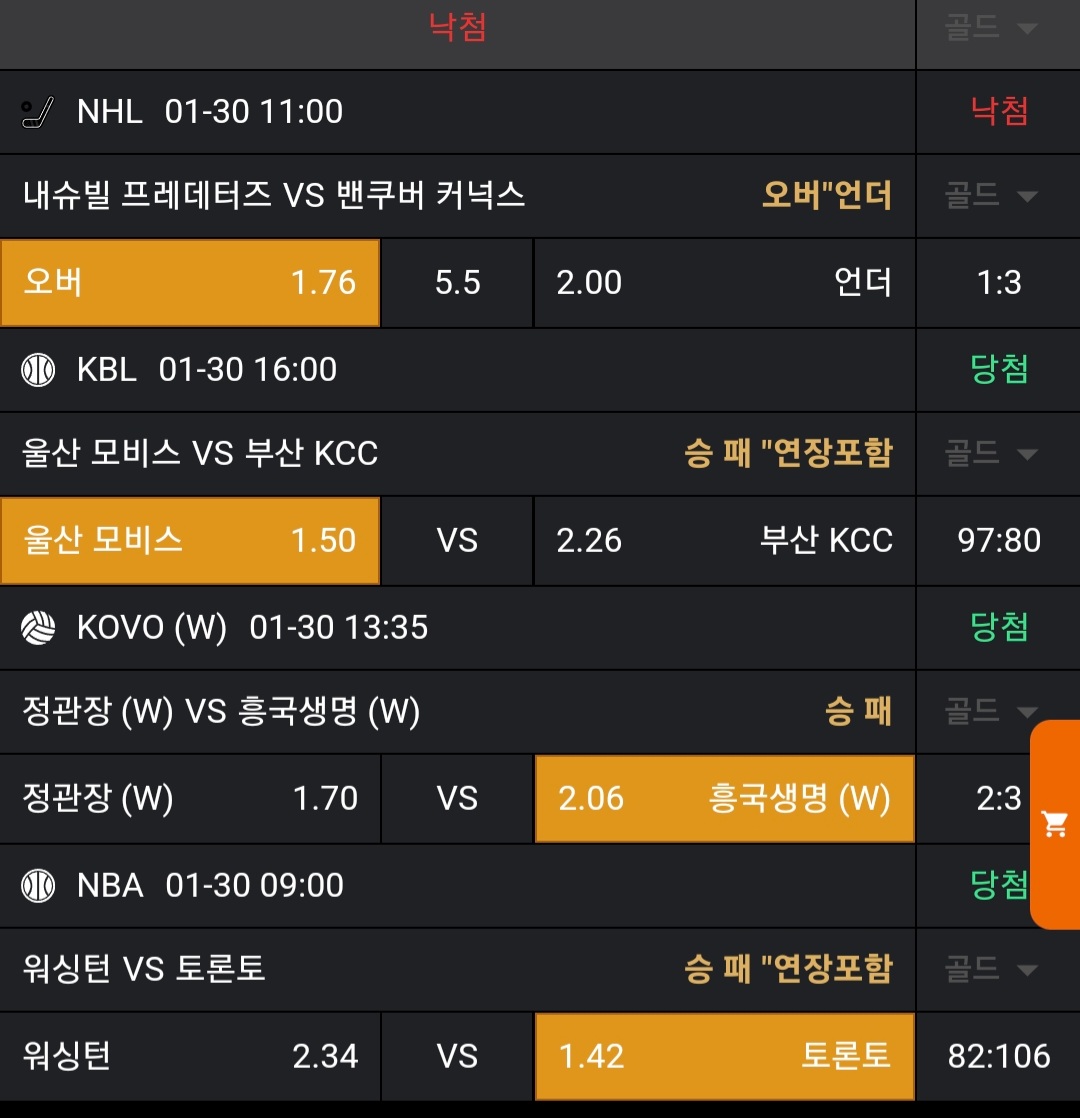Click the KOVO volleyball icon

pos(38,628)
